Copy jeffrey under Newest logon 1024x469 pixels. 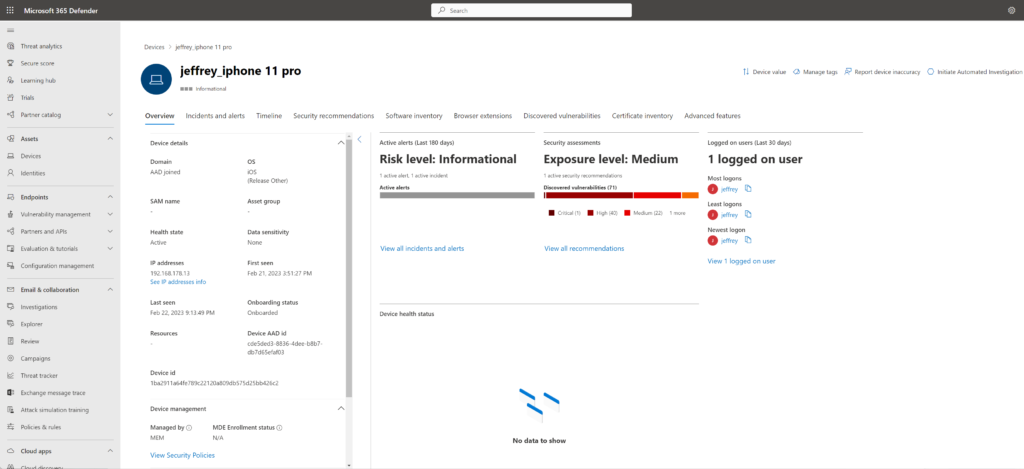click(748, 240)
